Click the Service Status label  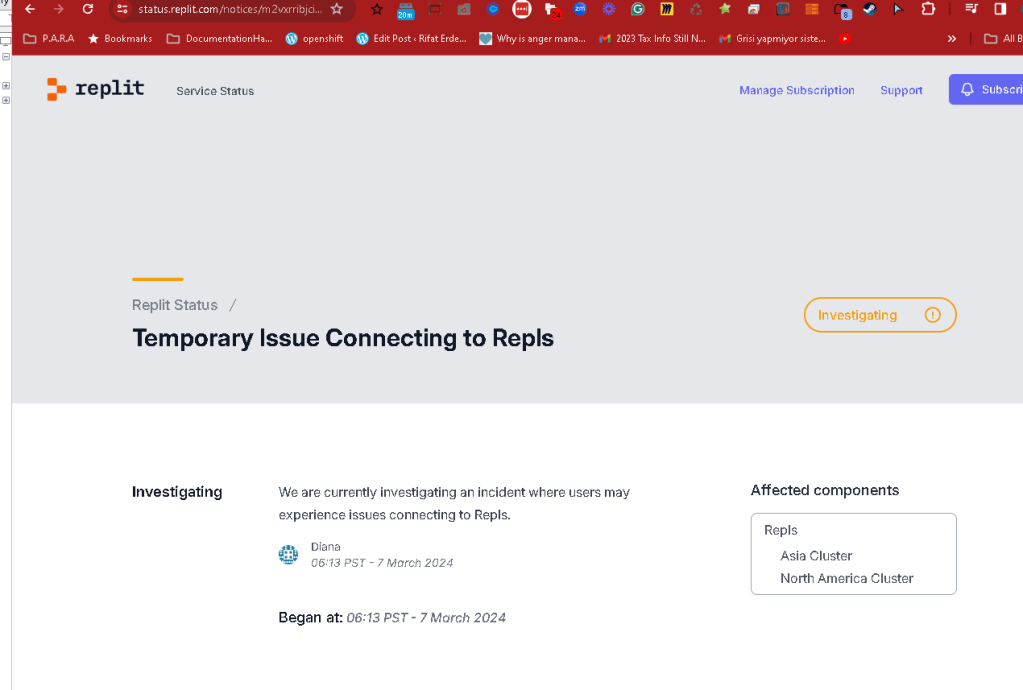click(215, 91)
